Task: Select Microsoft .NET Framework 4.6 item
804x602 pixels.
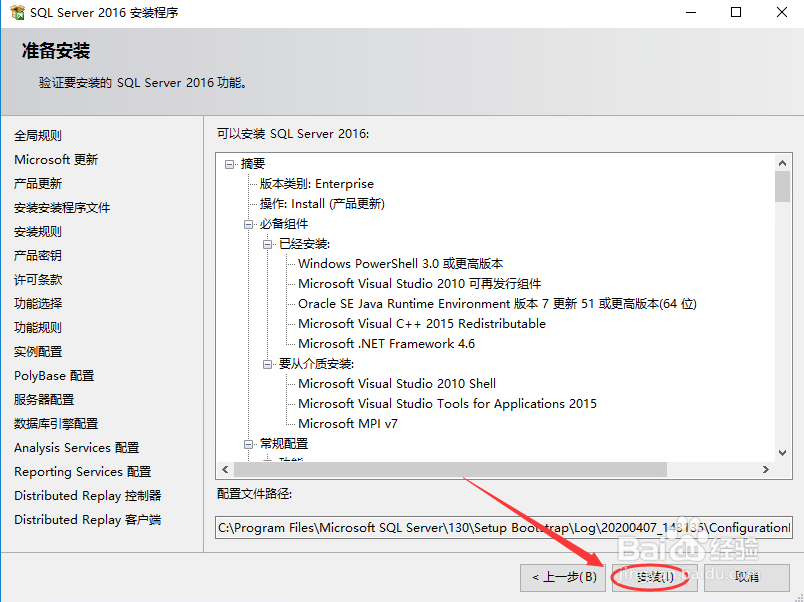Action: 387,344
